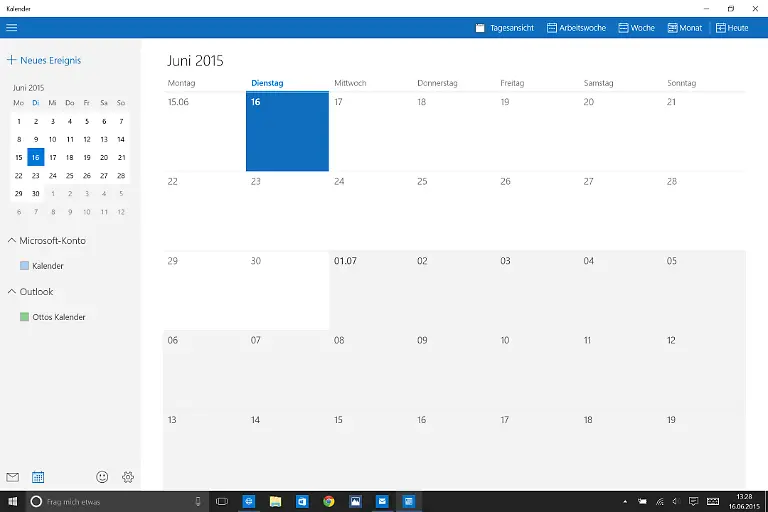
Task: Switch to the Mail app icon
Action: click(13, 477)
